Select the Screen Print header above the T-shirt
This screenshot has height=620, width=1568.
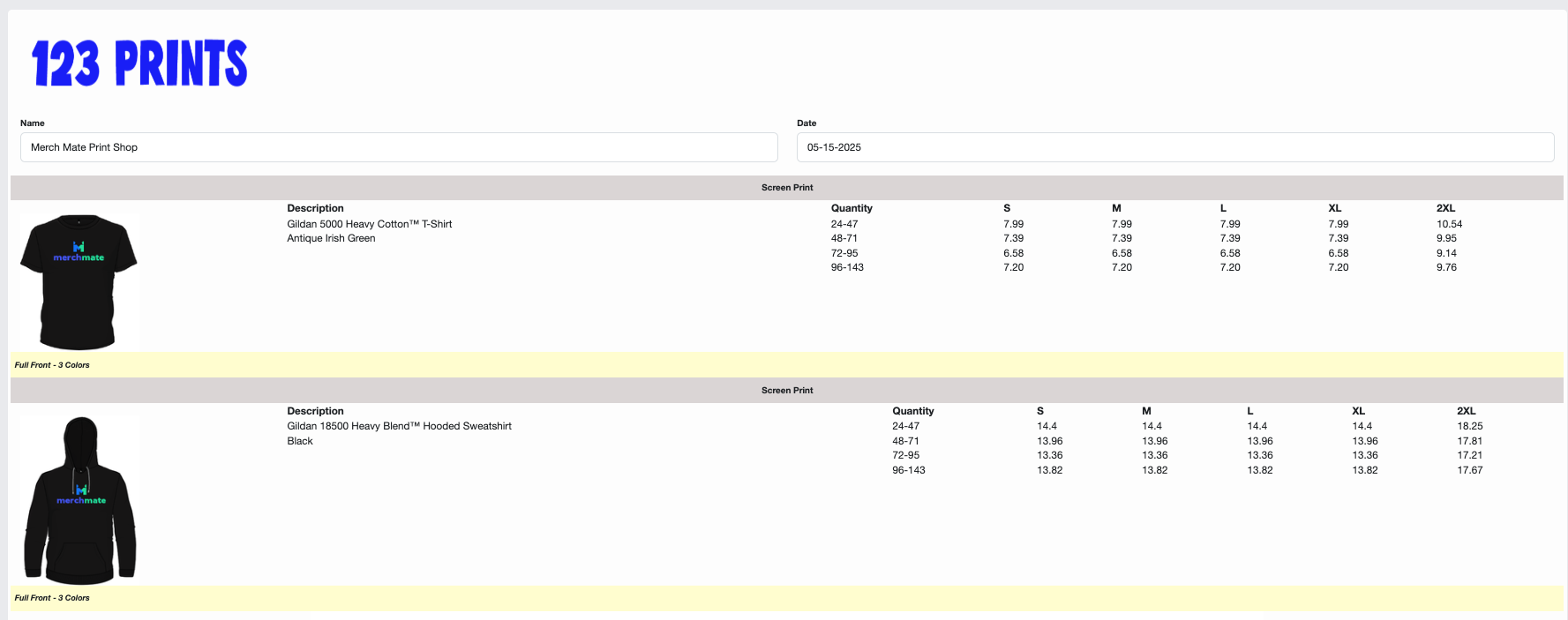(787, 188)
